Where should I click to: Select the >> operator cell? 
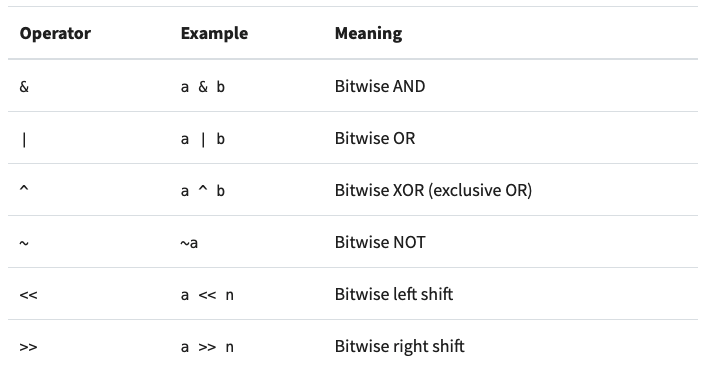coord(28,347)
